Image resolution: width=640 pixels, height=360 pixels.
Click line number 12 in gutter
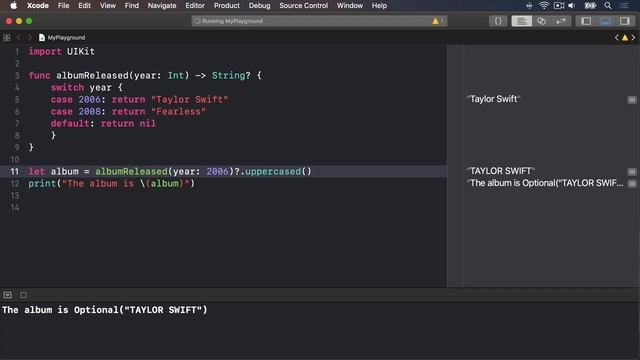click(14, 184)
